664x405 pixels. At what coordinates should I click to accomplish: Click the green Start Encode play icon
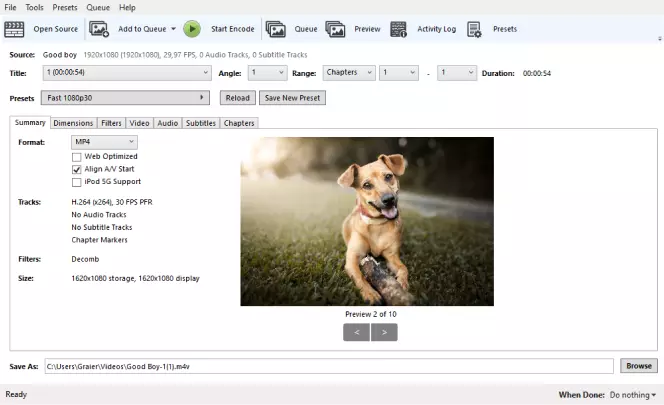[x=192, y=29]
